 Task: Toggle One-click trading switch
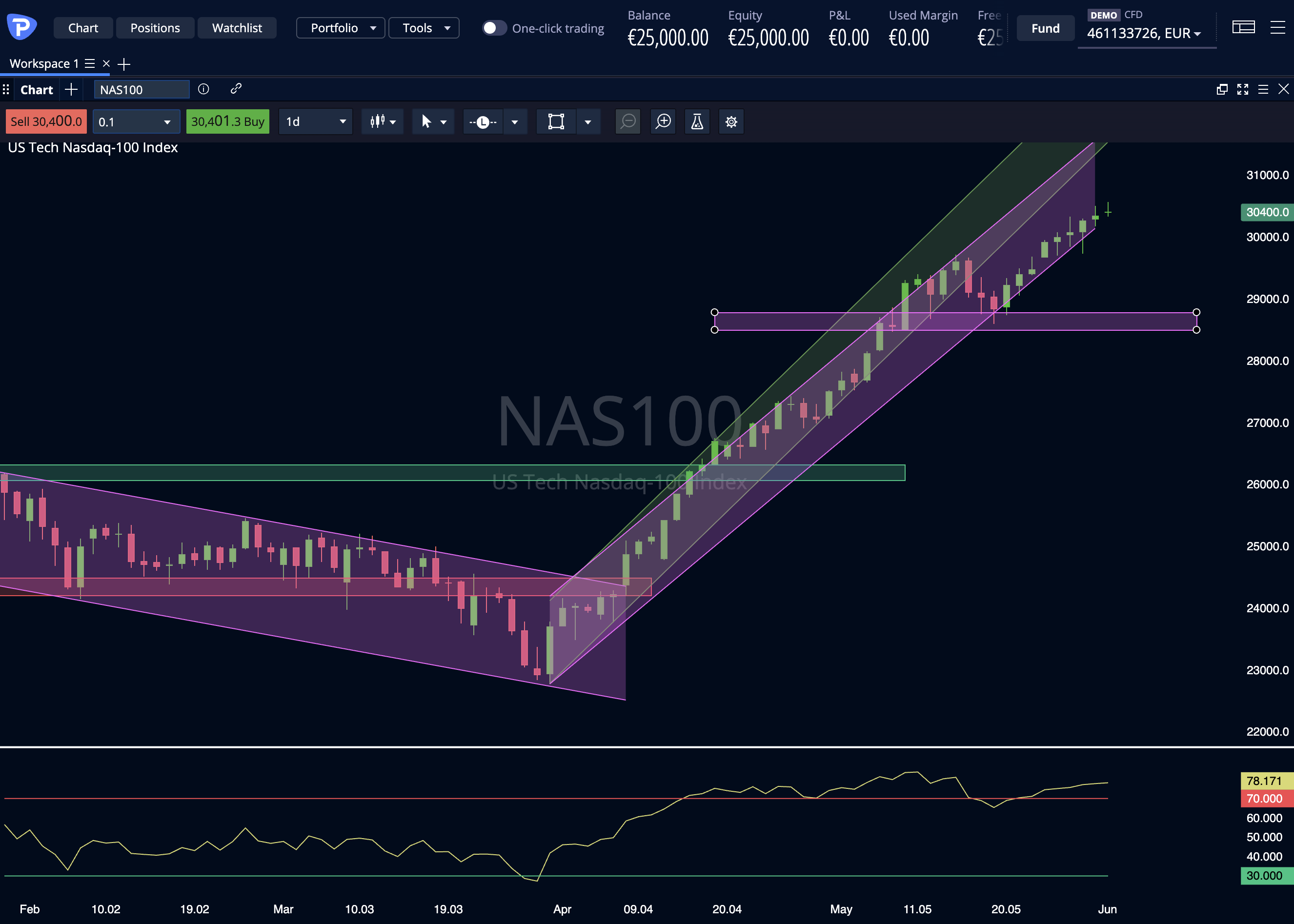[494, 28]
